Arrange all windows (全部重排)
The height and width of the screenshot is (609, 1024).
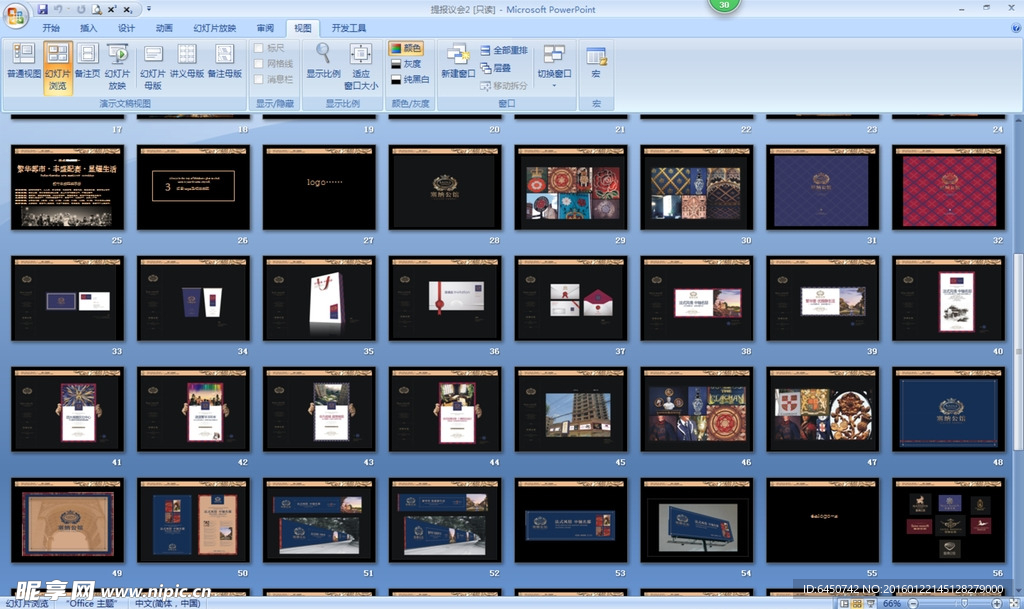point(504,50)
